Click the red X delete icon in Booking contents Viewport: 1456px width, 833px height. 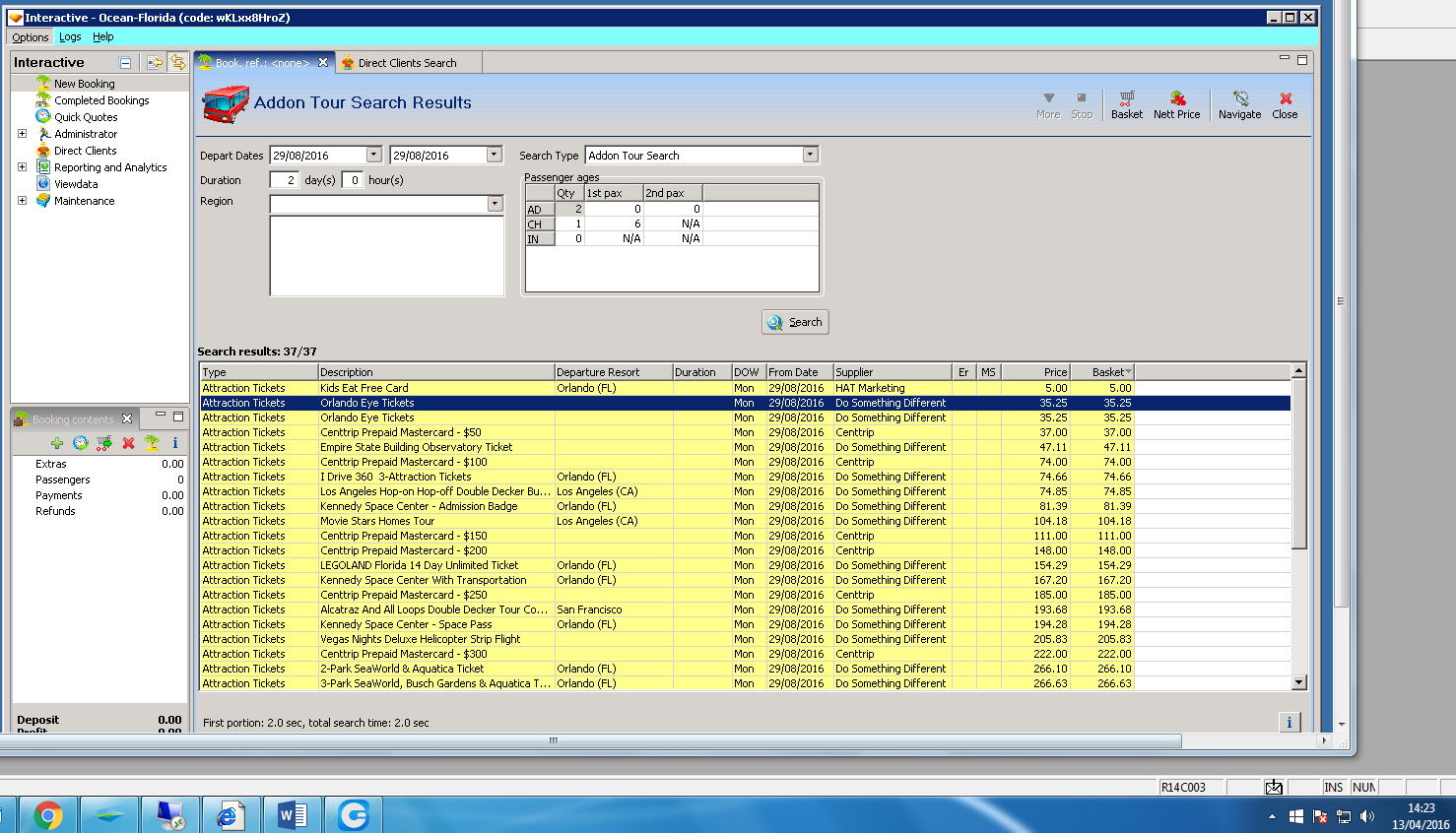coord(128,443)
